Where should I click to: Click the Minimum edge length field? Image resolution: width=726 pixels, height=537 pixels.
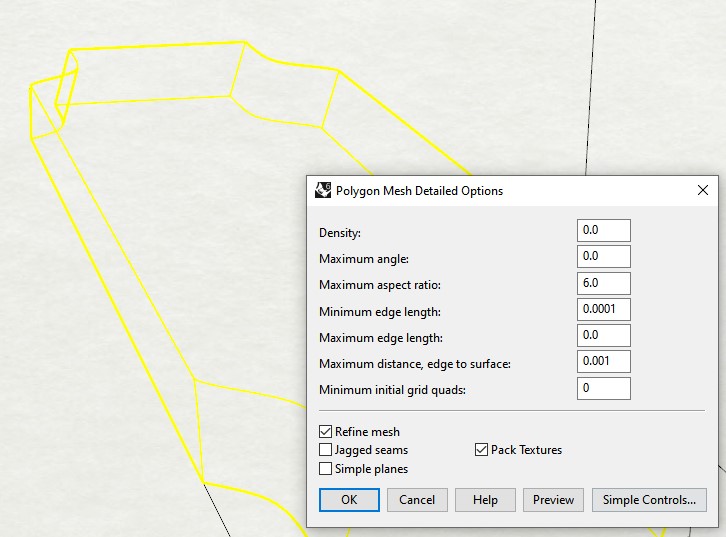click(x=604, y=310)
